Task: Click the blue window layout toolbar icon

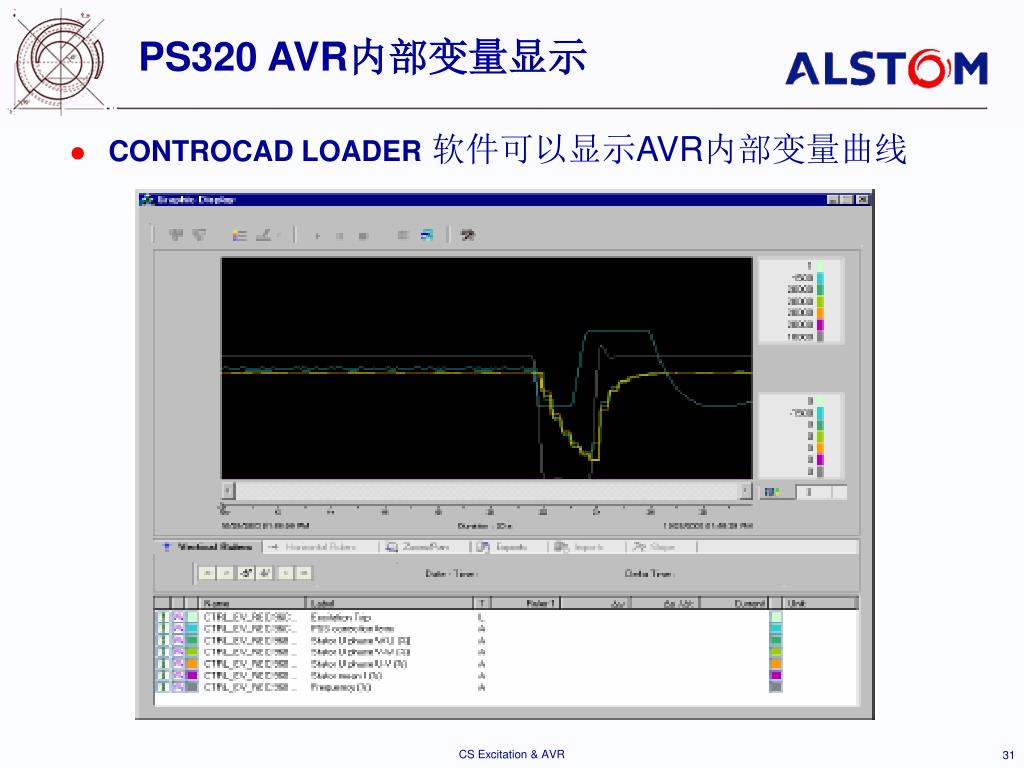Action: click(x=426, y=235)
